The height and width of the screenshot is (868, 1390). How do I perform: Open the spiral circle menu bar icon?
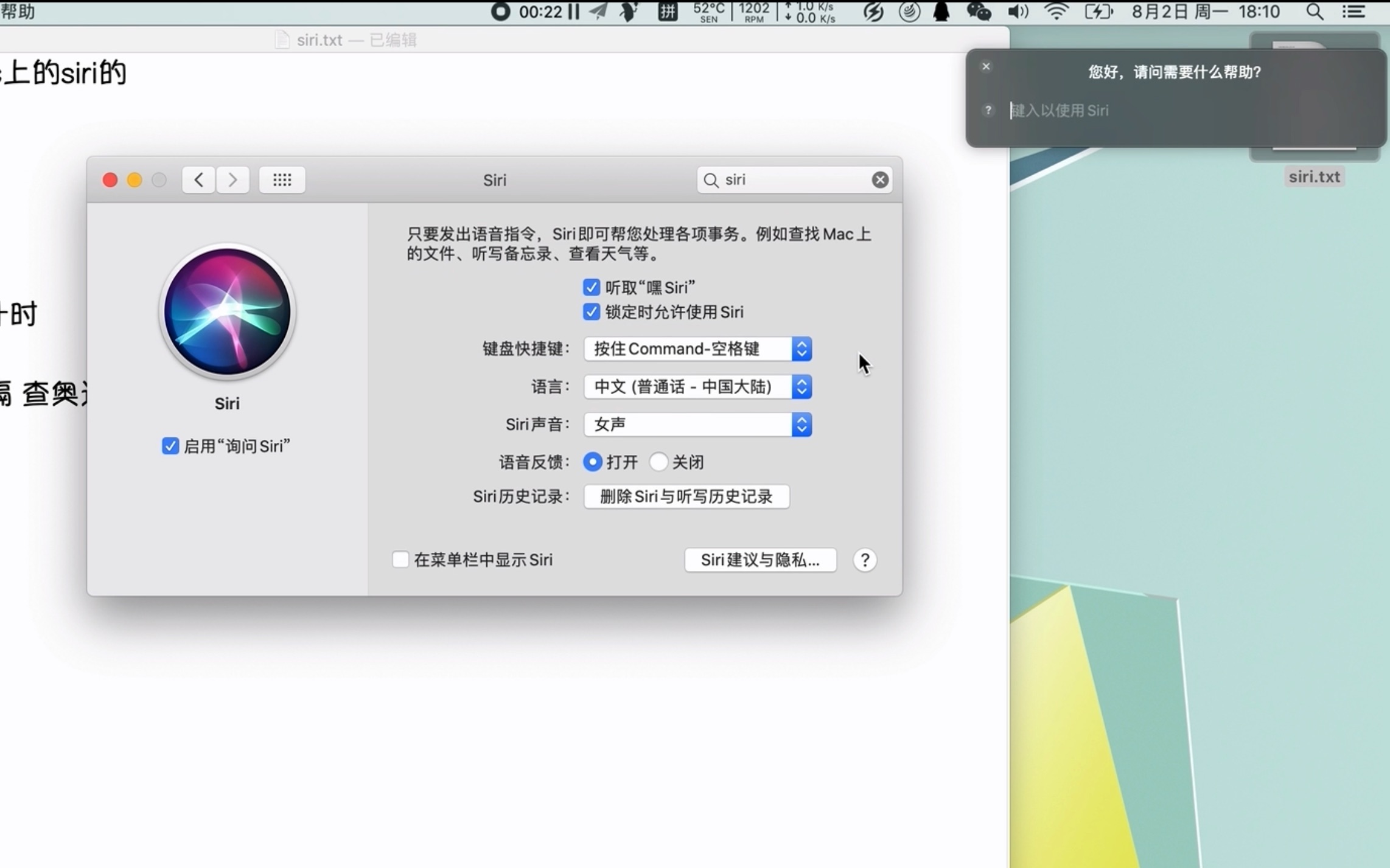(x=909, y=12)
